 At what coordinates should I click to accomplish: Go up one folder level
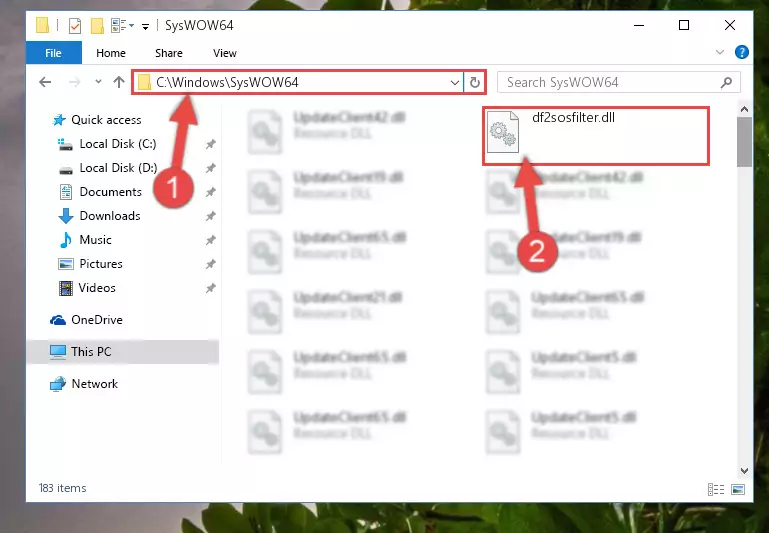click(119, 82)
